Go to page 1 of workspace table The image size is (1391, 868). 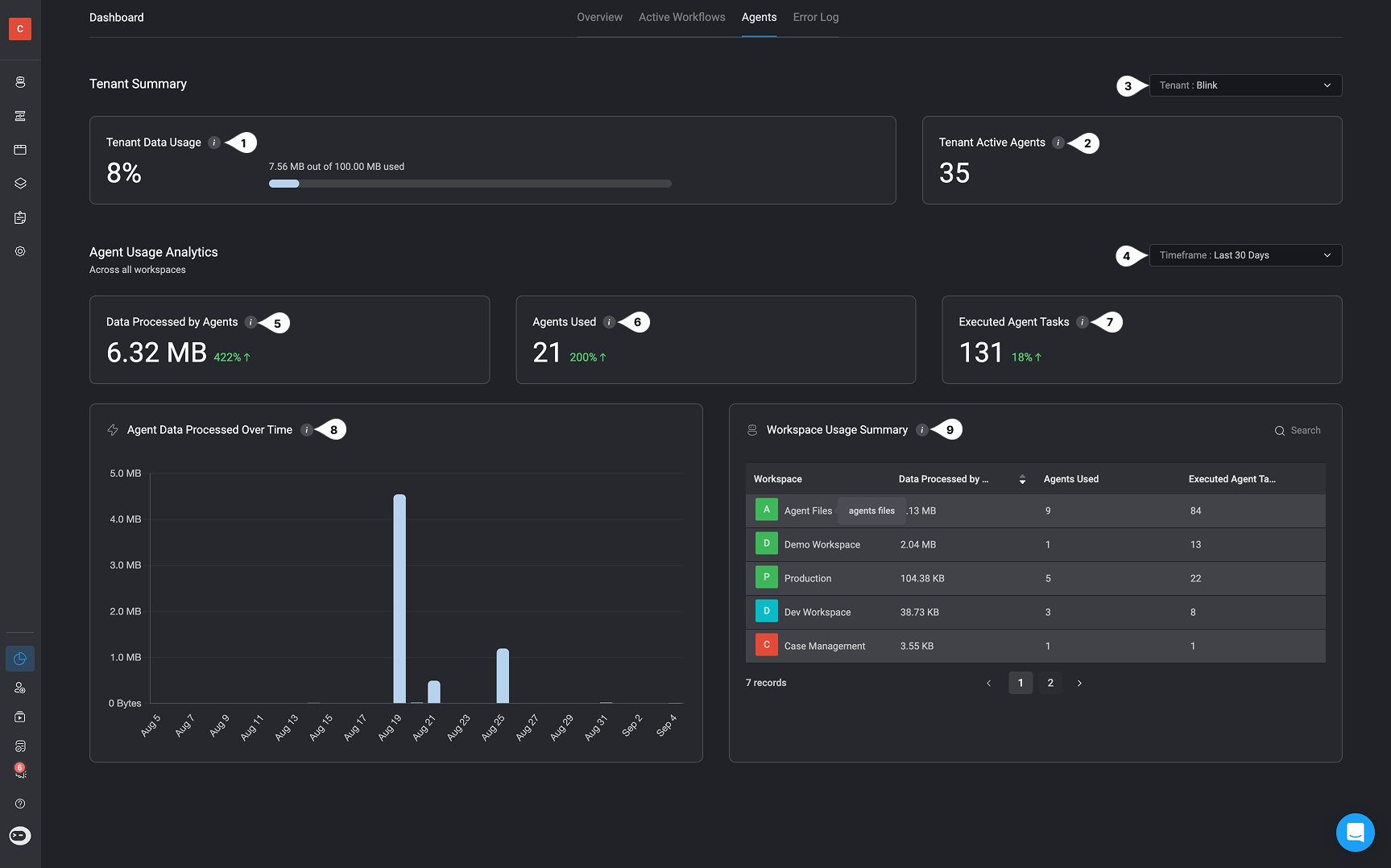click(1020, 683)
